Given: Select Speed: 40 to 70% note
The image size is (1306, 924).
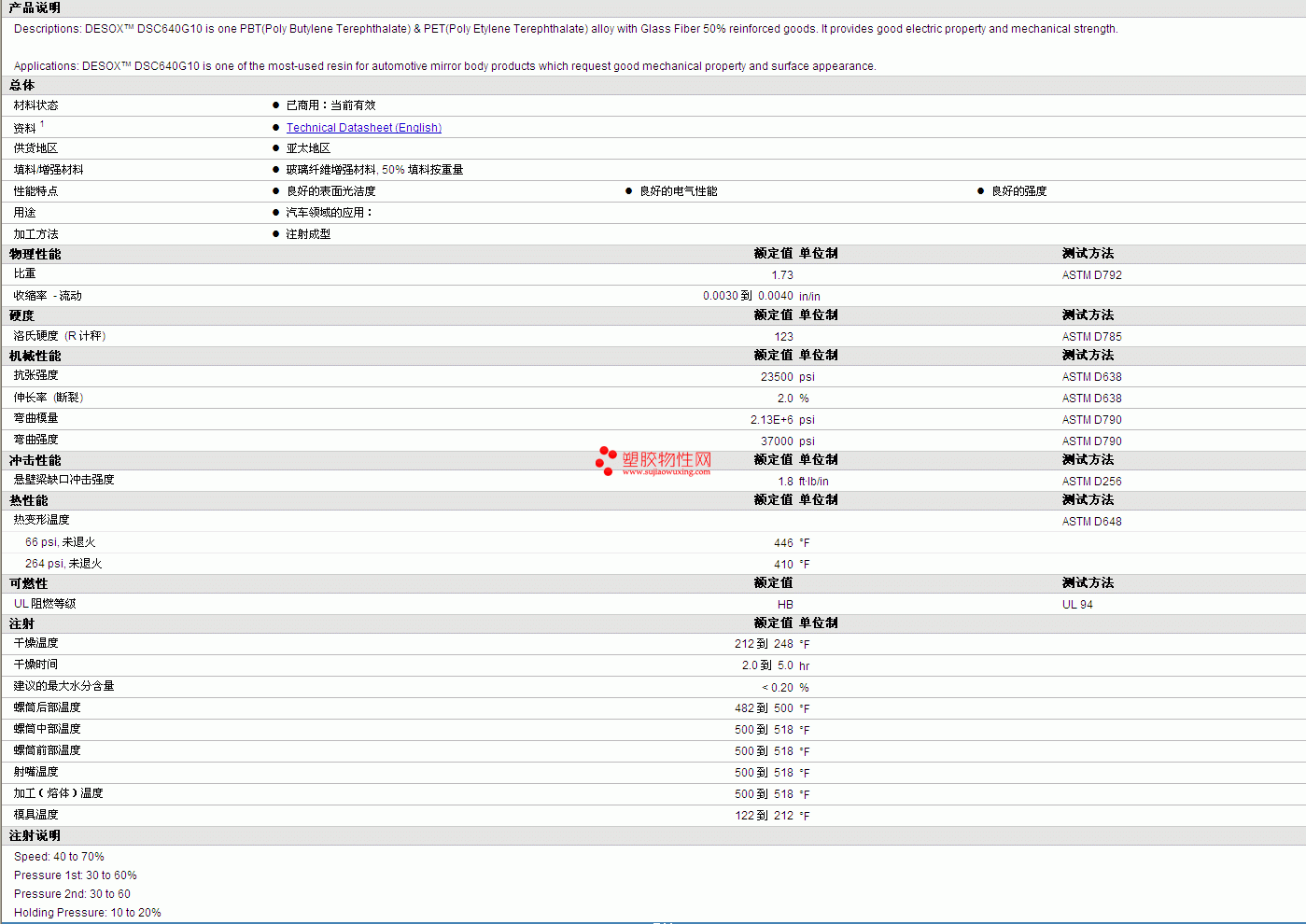Looking at the screenshot, I should pyautogui.click(x=59, y=857).
